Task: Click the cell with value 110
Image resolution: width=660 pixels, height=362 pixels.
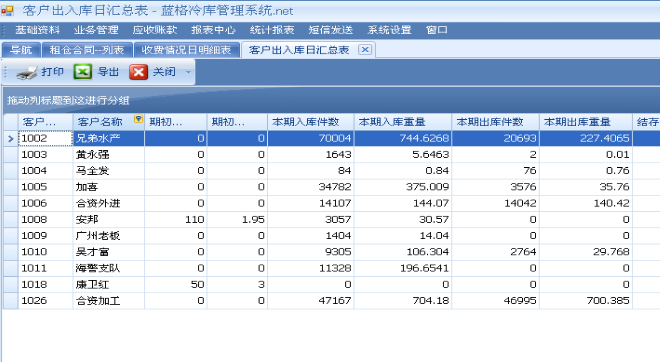Action: pos(176,220)
